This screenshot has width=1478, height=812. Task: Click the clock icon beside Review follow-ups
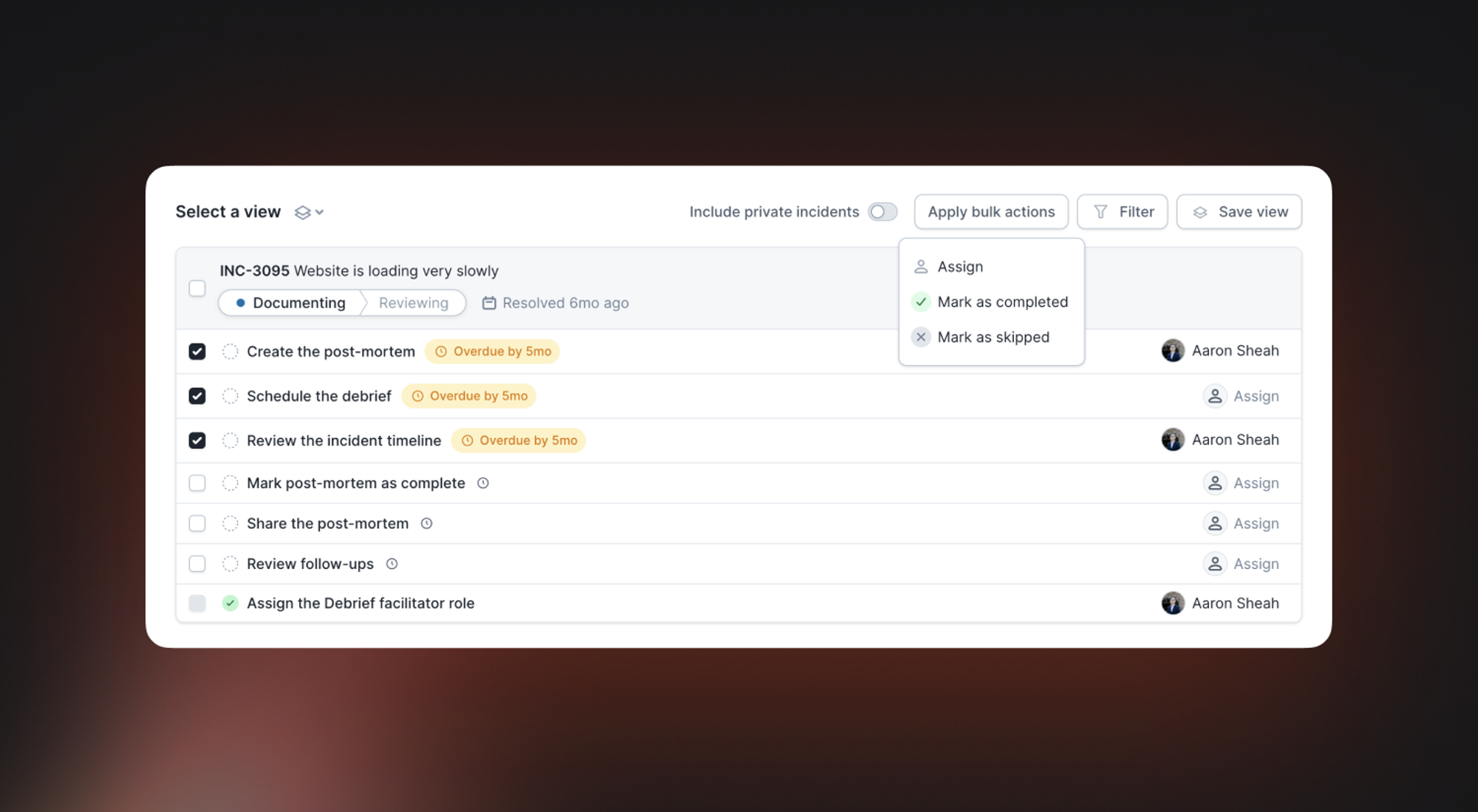pyautogui.click(x=392, y=564)
